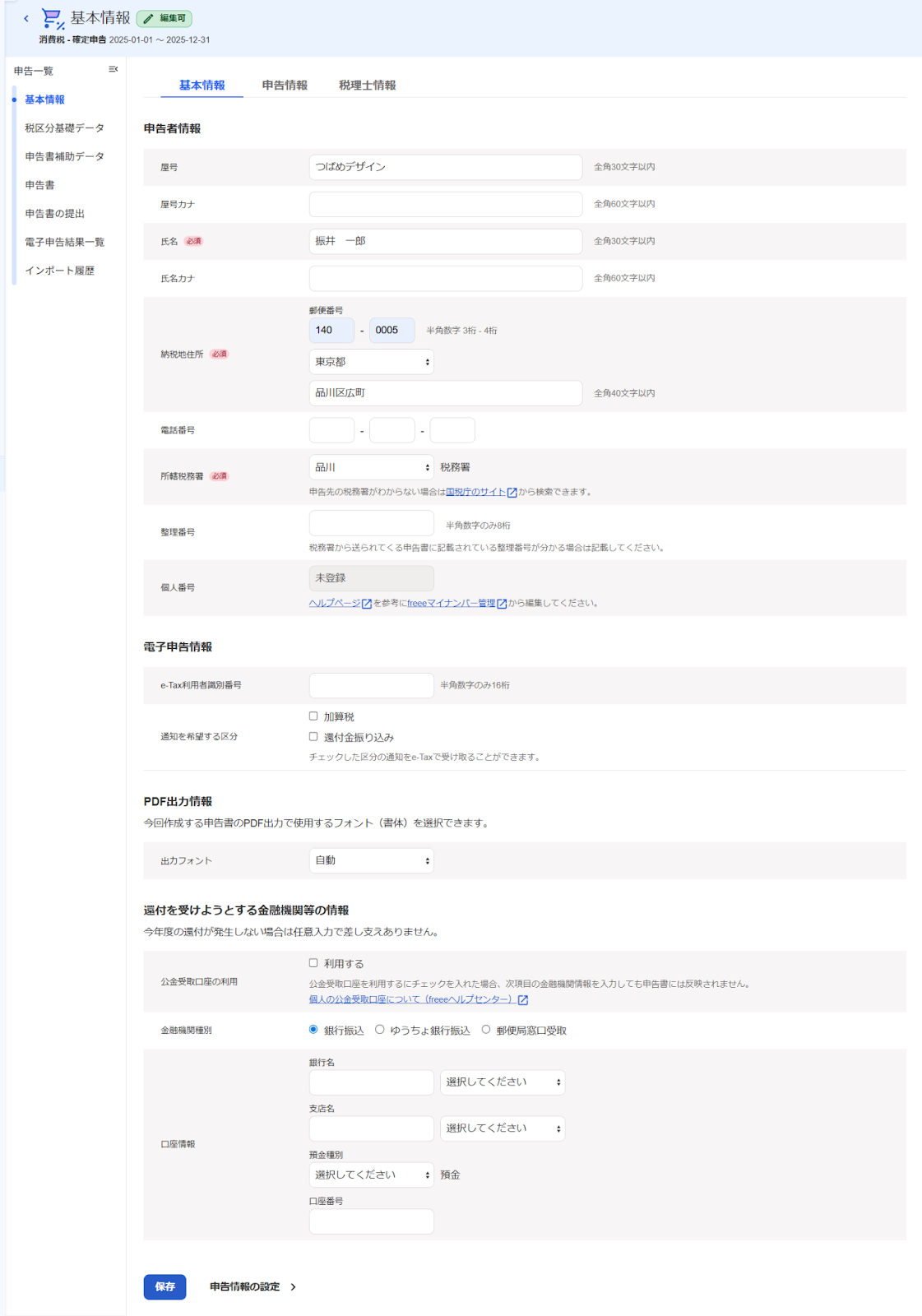Open the freeeマイナンバー管理 link
The height and width of the screenshot is (1316, 922).
coord(452,603)
